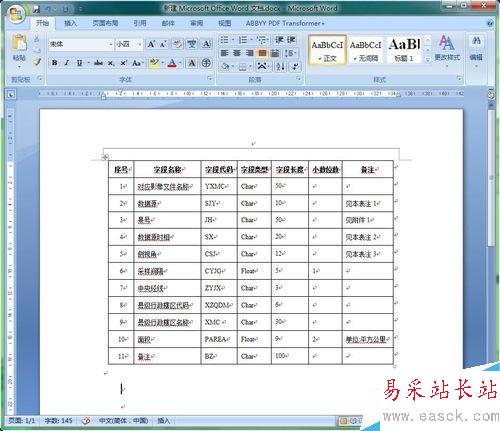
Task: Click the Sort A-Z icon
Action: pyautogui.click(x=280, y=66)
